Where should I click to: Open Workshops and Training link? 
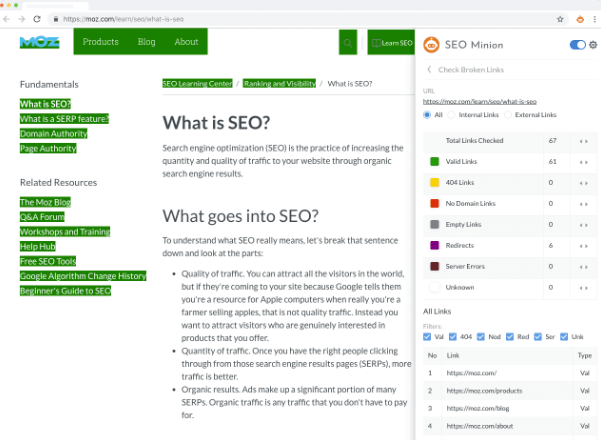(65, 232)
